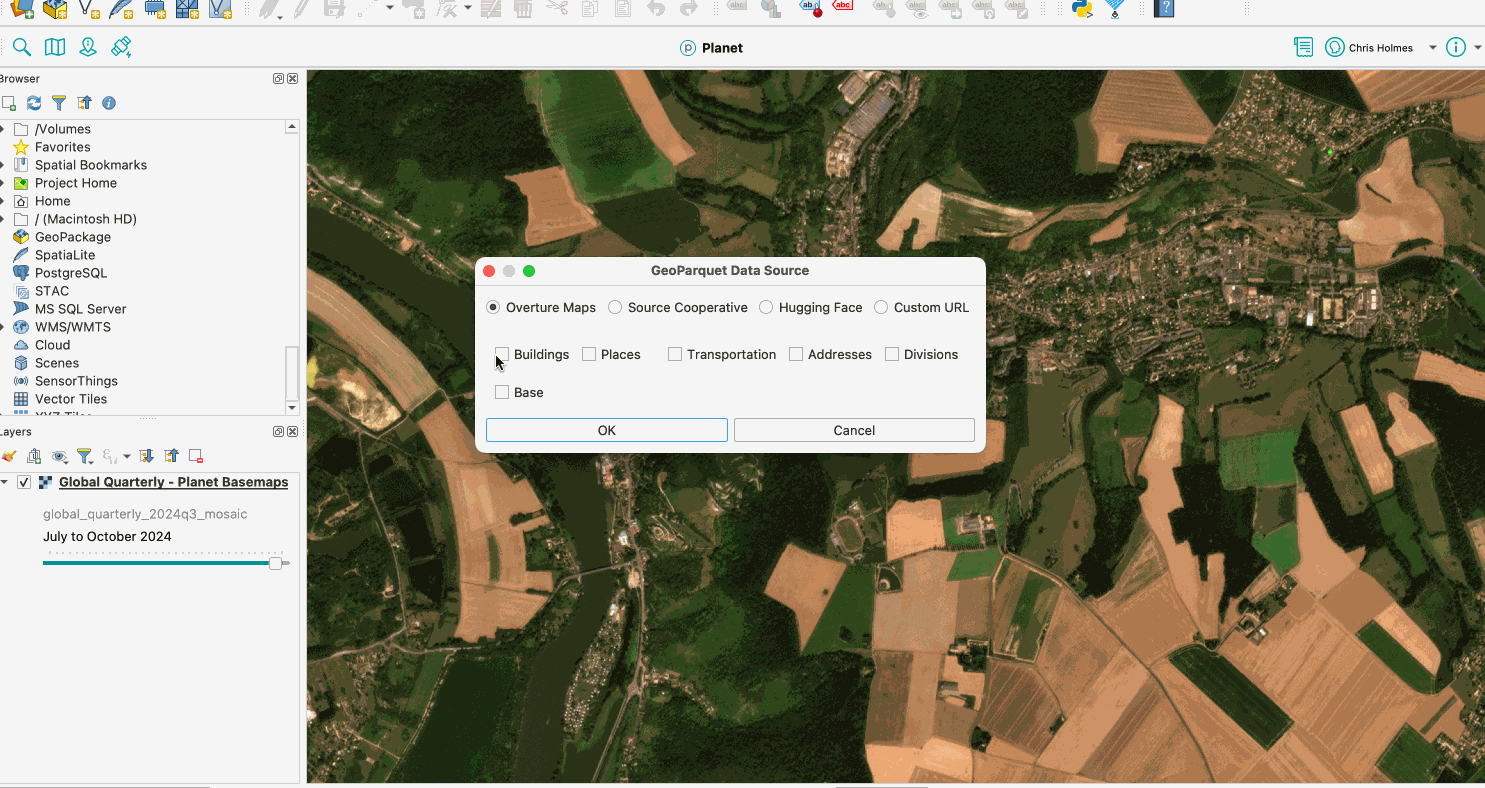This screenshot has height=788, width=1485.
Task: Expand the Home folder node
Action: pyautogui.click(x=3, y=201)
